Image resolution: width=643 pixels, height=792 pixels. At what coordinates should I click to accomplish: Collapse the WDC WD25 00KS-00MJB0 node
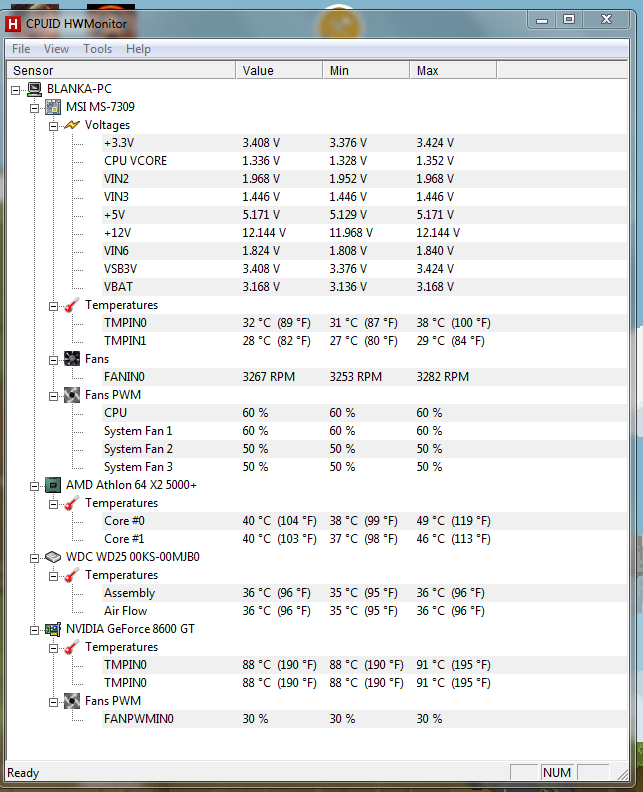tap(35, 557)
